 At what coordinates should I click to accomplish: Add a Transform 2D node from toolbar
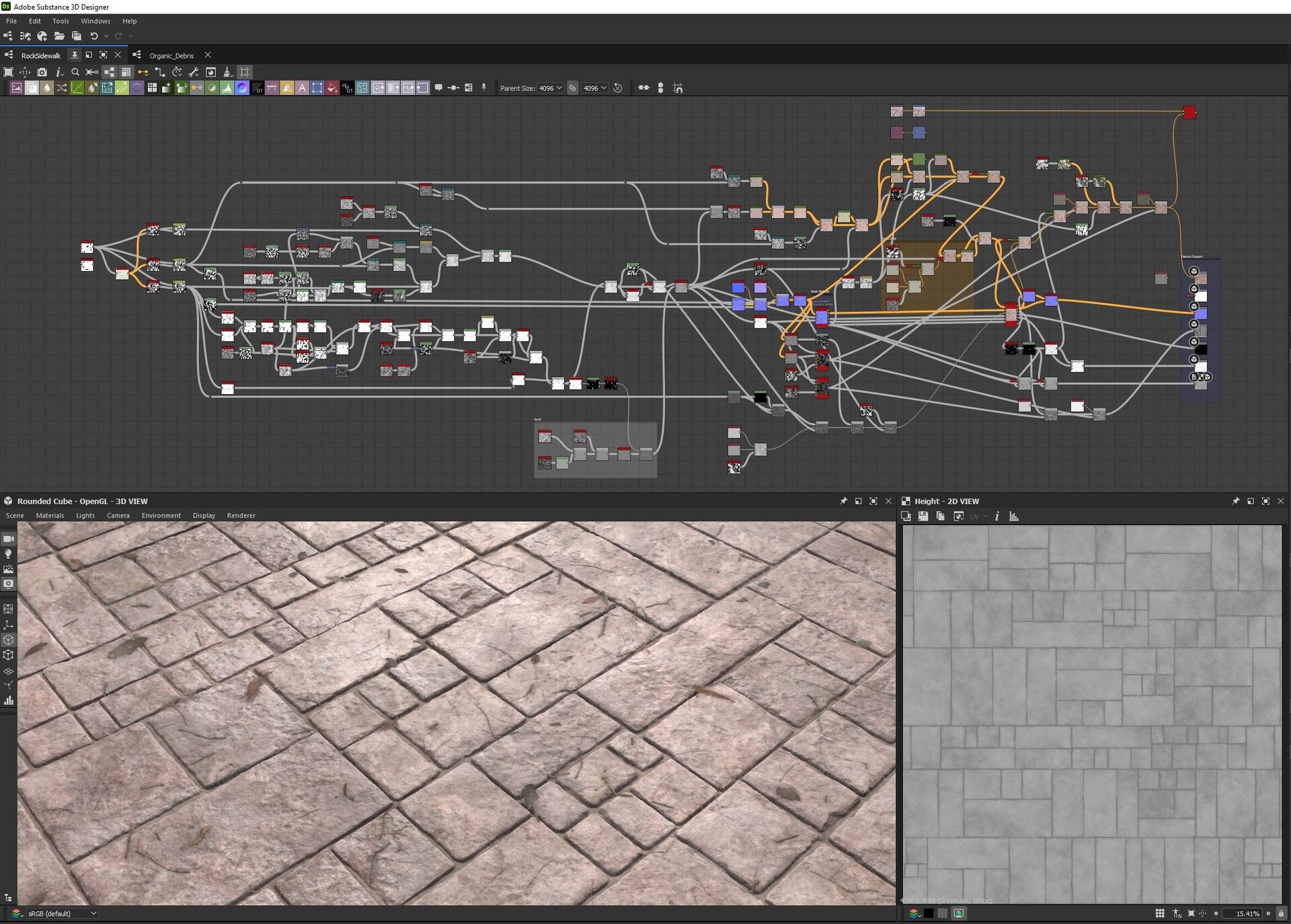coord(317,88)
